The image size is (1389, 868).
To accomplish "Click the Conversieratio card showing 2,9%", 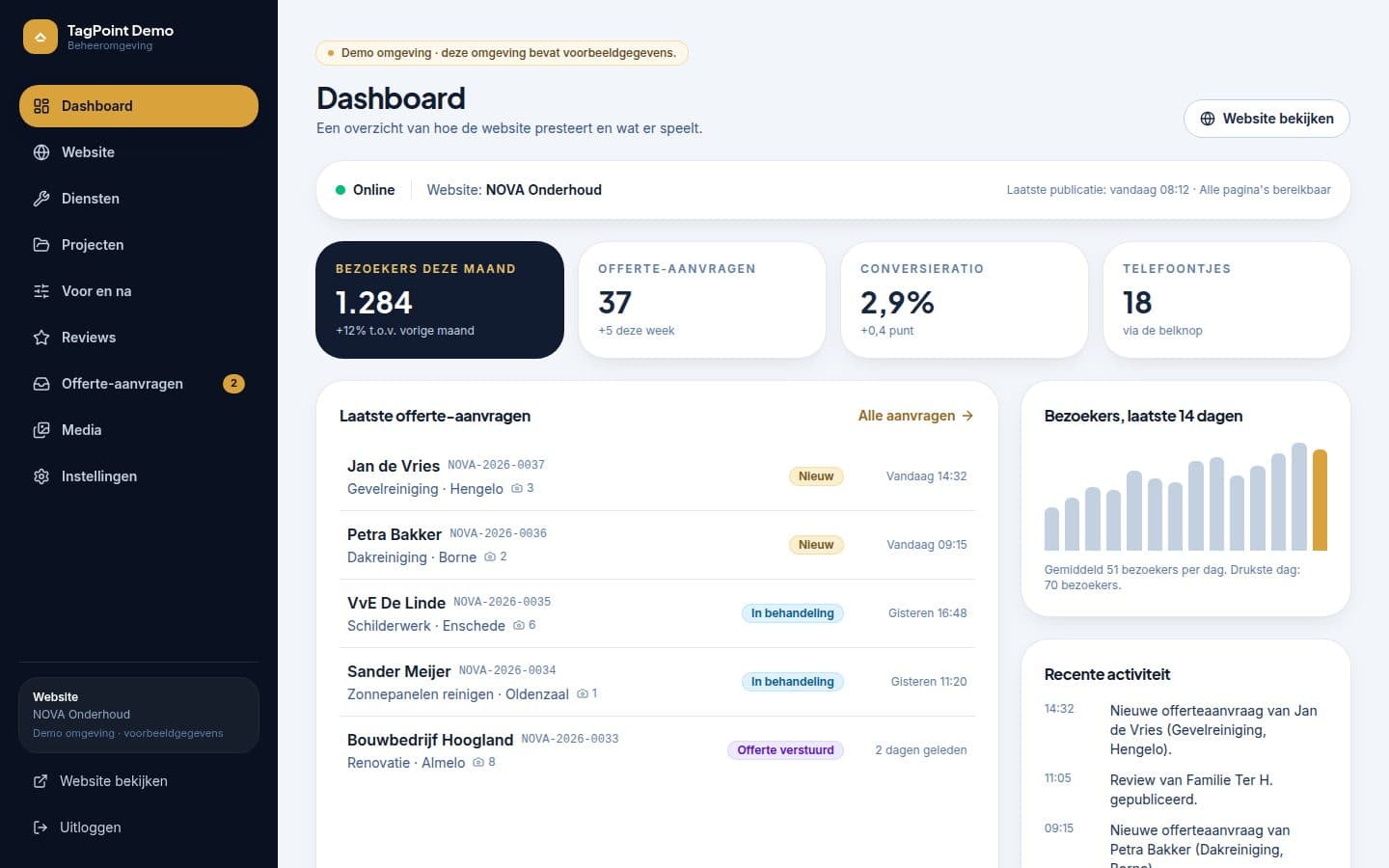I will [x=965, y=300].
